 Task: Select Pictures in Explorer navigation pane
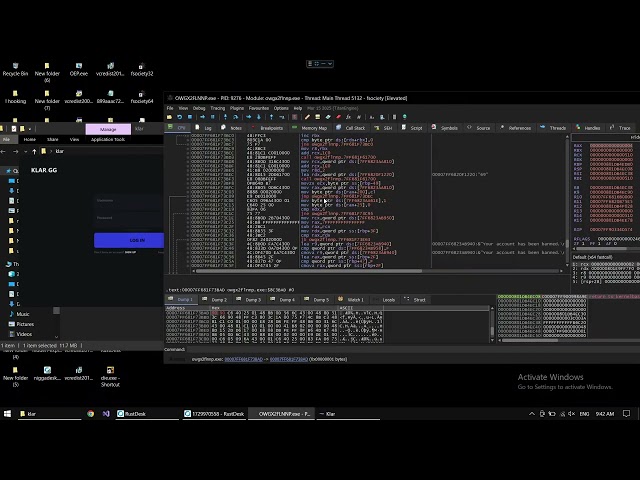coord(21,324)
